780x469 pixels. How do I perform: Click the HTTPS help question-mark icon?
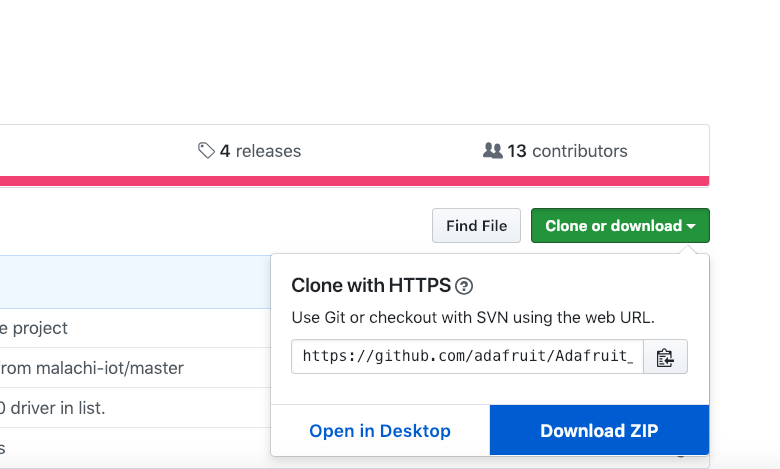464,286
